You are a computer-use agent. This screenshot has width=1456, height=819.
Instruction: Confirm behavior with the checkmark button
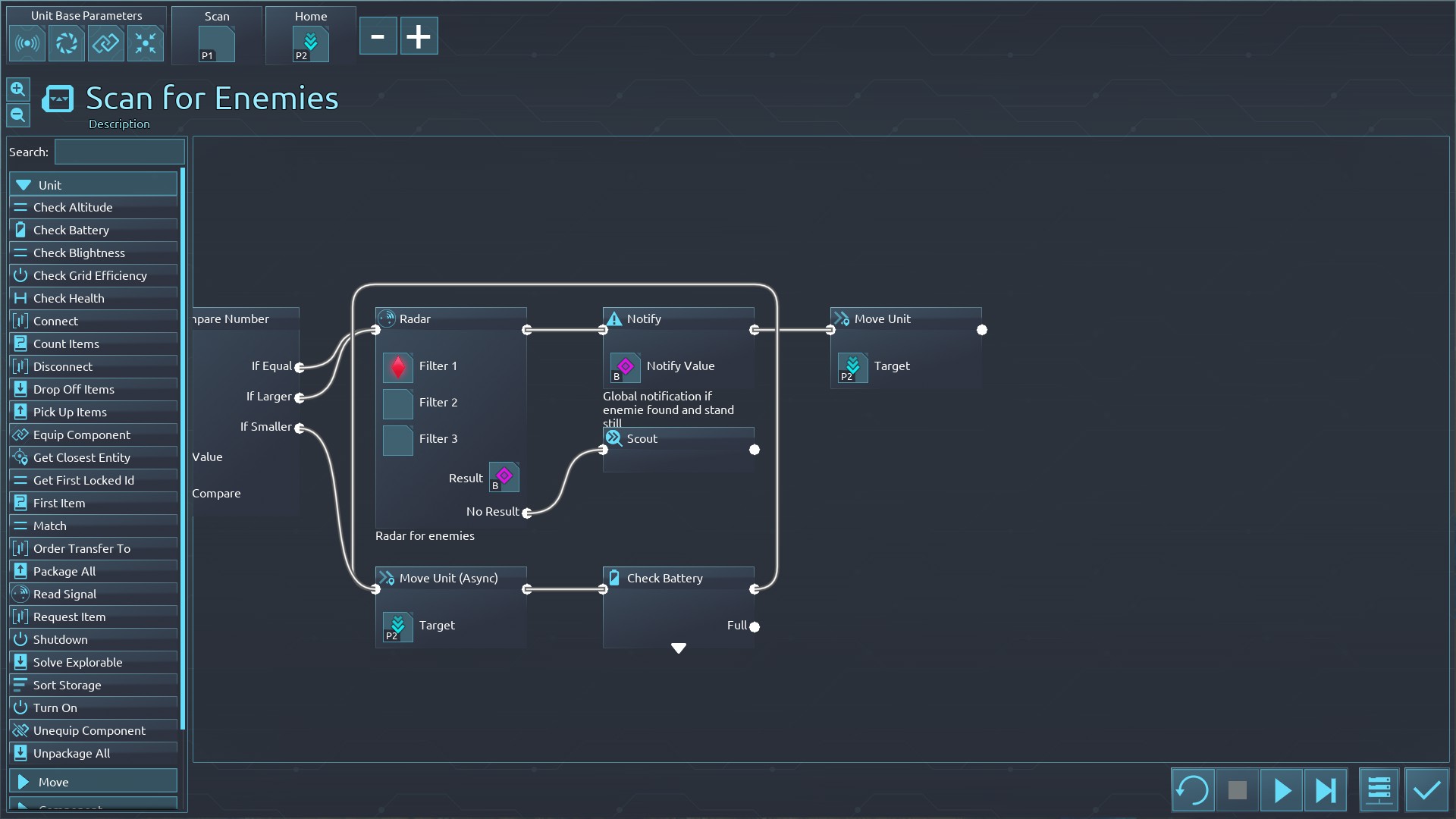pyautogui.click(x=1426, y=790)
